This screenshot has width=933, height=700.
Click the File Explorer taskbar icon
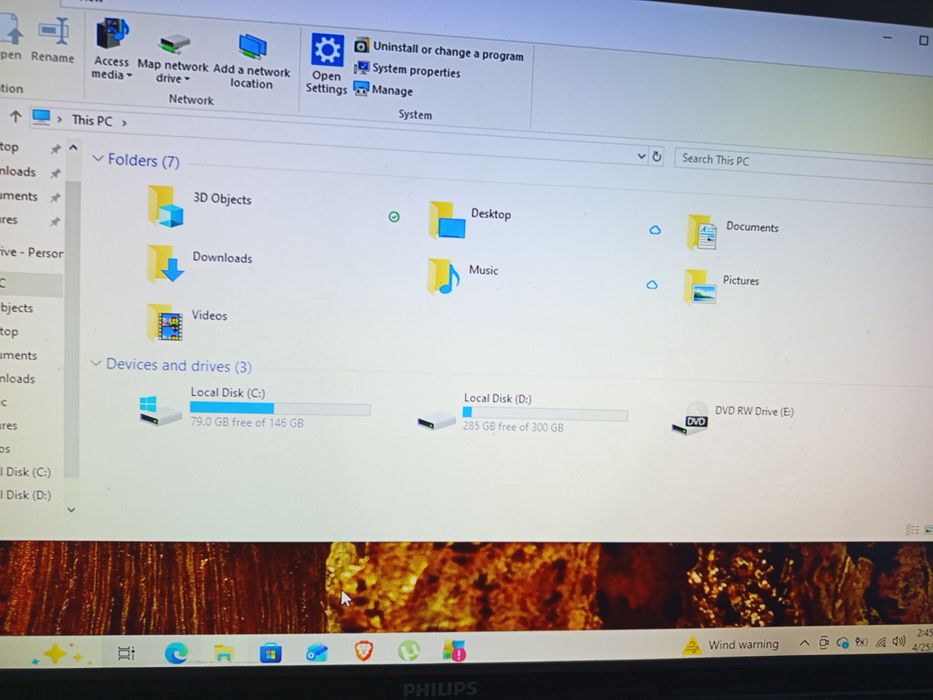[x=223, y=652]
